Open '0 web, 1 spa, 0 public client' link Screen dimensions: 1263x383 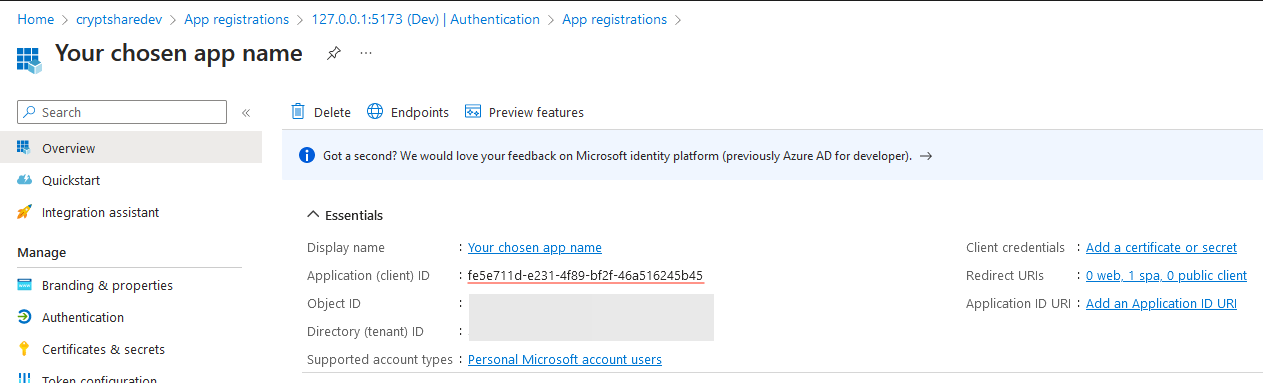1166,275
